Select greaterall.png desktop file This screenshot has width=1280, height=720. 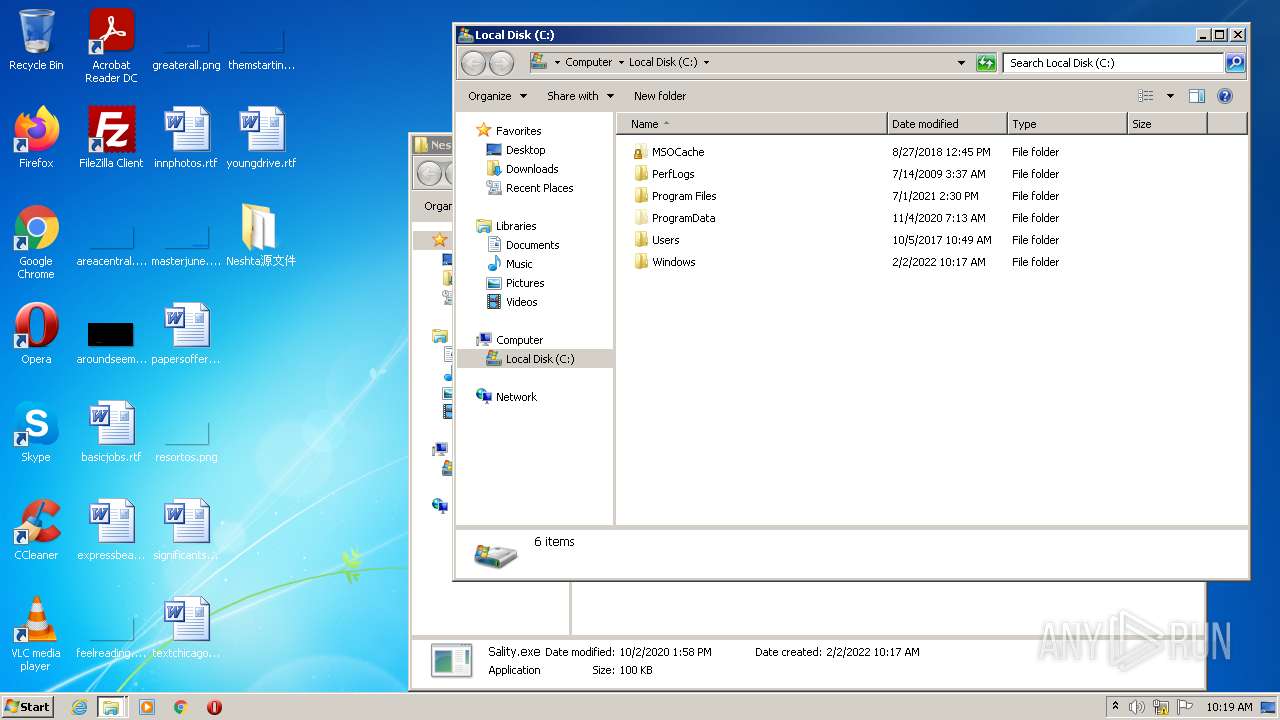coord(186,50)
